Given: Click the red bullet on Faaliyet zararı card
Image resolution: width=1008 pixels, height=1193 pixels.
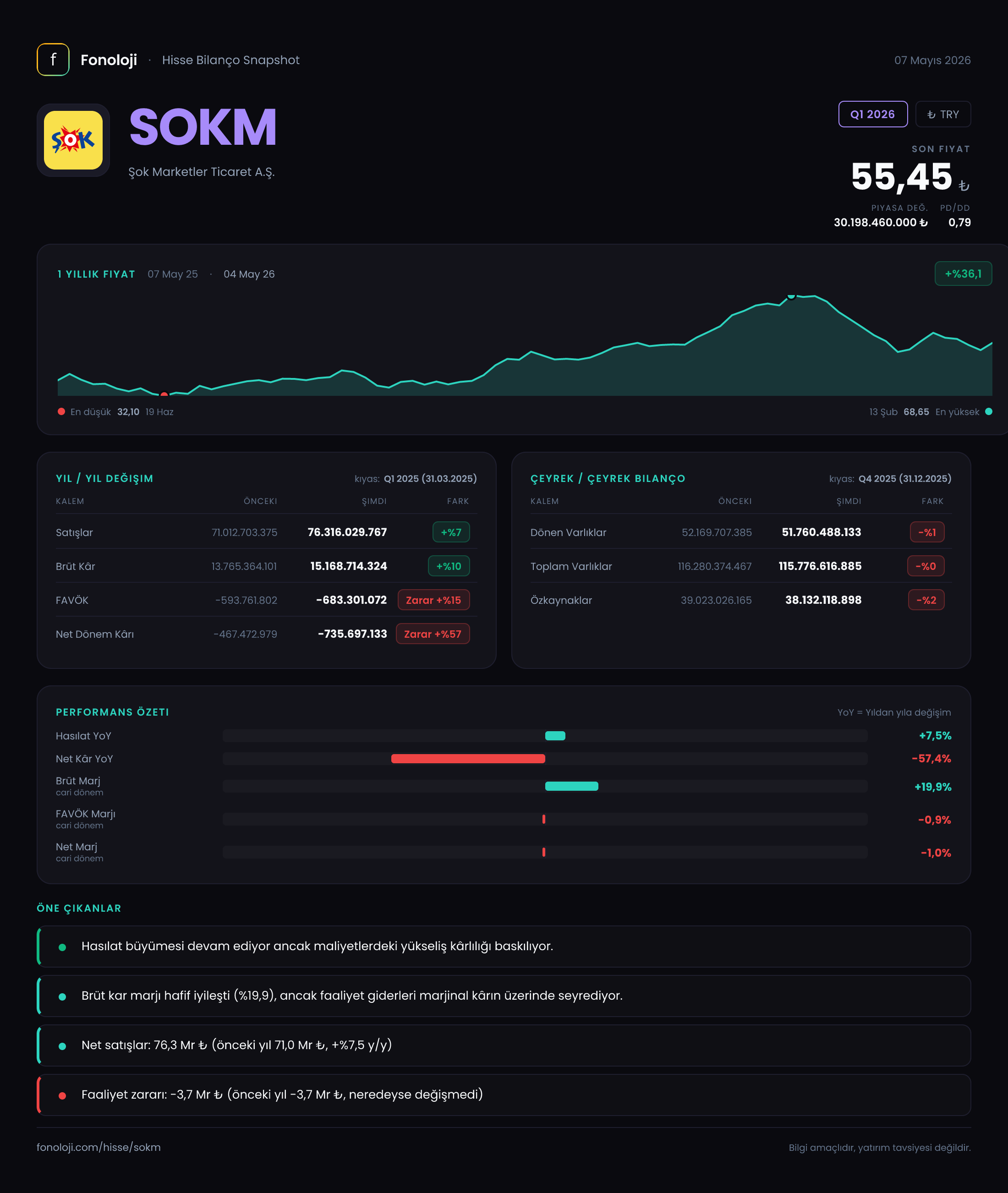Looking at the screenshot, I should pyautogui.click(x=62, y=1095).
